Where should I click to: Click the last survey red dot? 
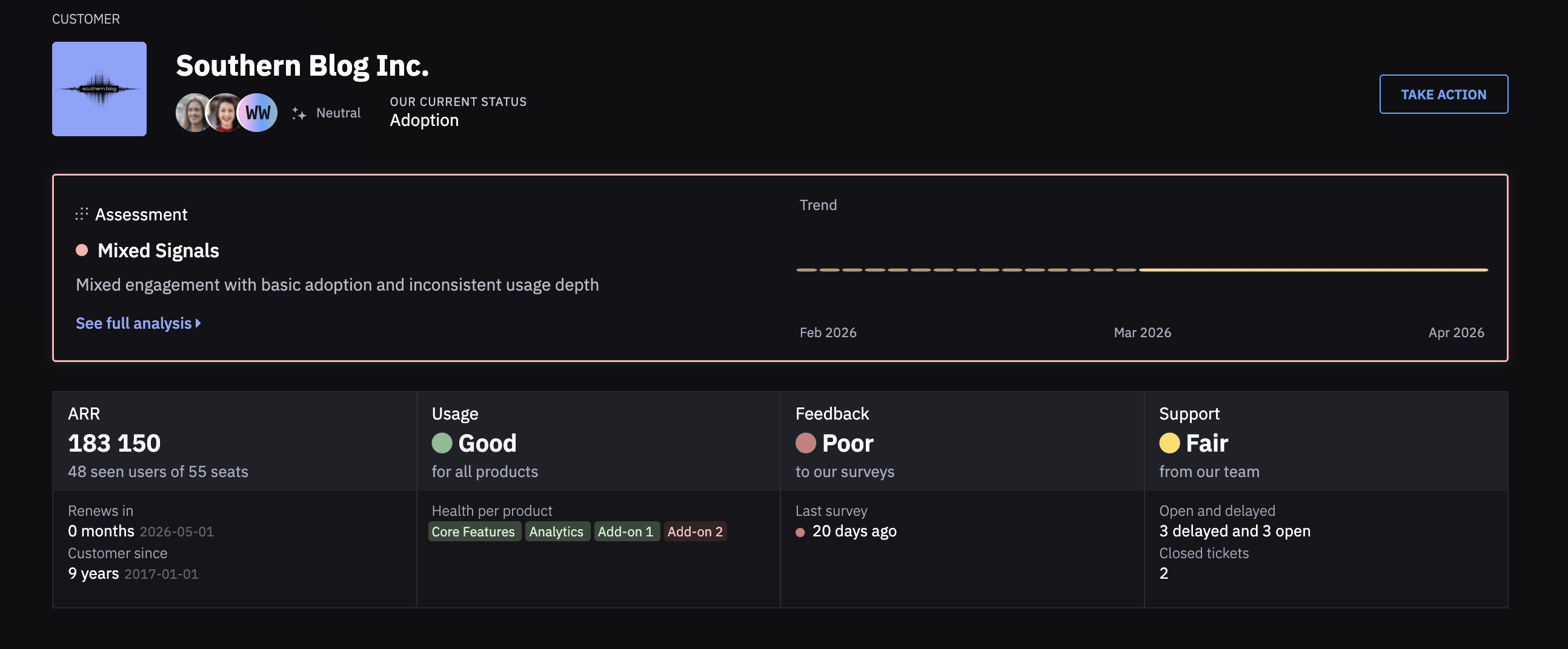click(x=800, y=533)
